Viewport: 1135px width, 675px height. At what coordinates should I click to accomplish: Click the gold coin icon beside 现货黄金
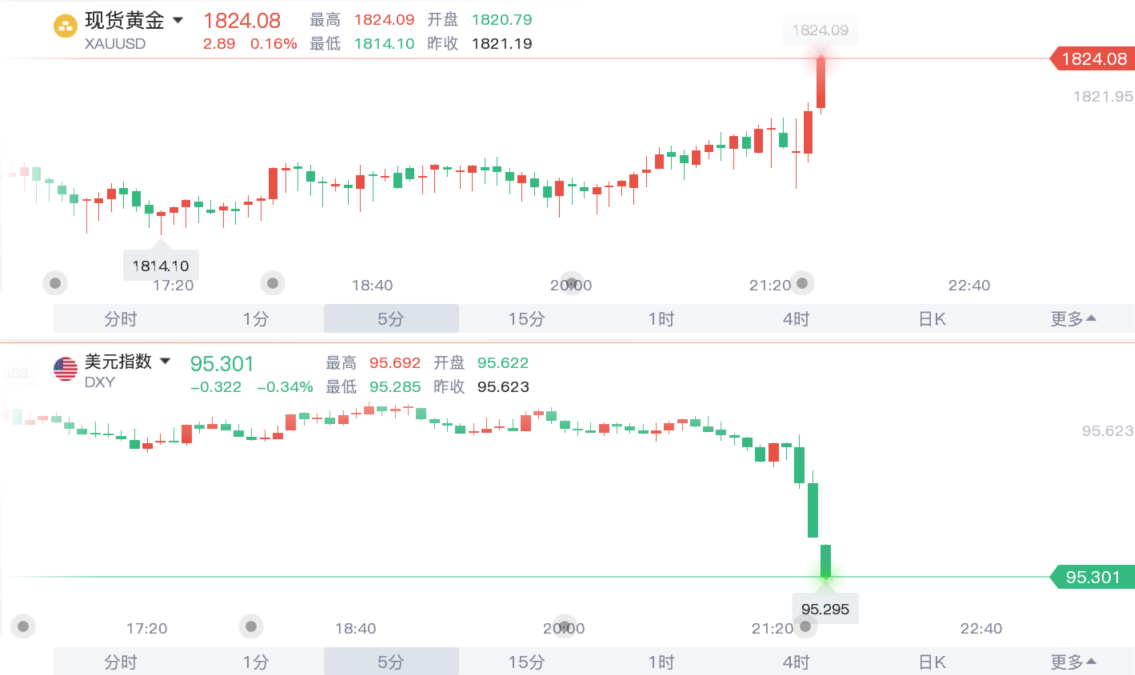[x=65, y=27]
